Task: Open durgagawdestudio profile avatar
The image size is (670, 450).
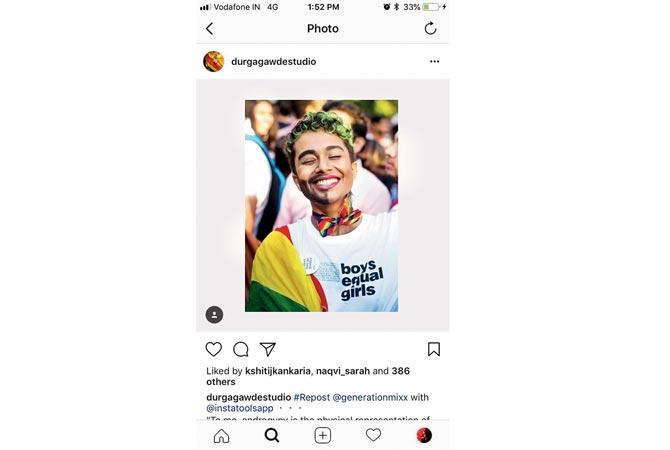Action: coord(214,62)
